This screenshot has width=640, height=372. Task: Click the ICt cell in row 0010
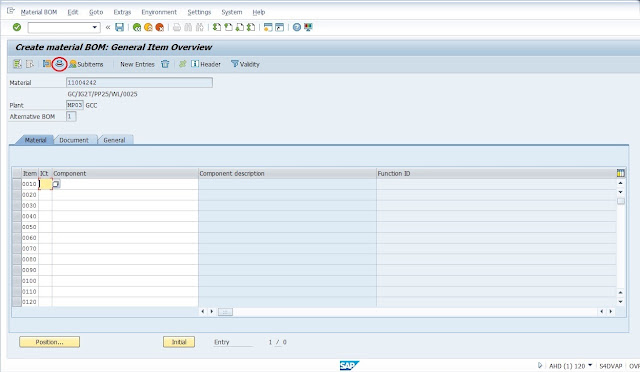click(x=45, y=184)
